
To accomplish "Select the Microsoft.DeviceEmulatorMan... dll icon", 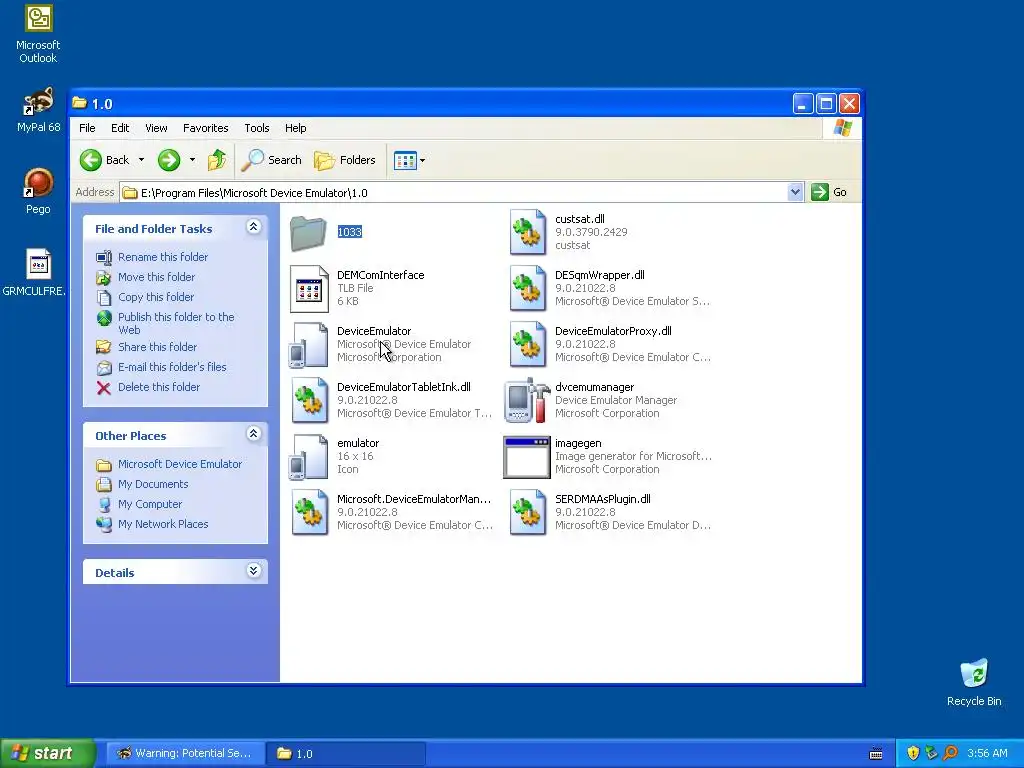I will tap(309, 513).
